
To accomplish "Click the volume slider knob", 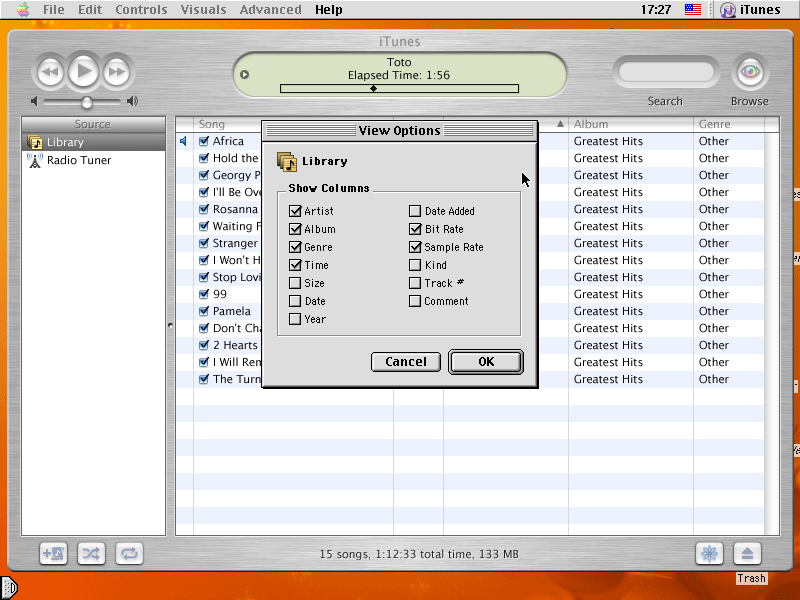I will coord(87,102).
